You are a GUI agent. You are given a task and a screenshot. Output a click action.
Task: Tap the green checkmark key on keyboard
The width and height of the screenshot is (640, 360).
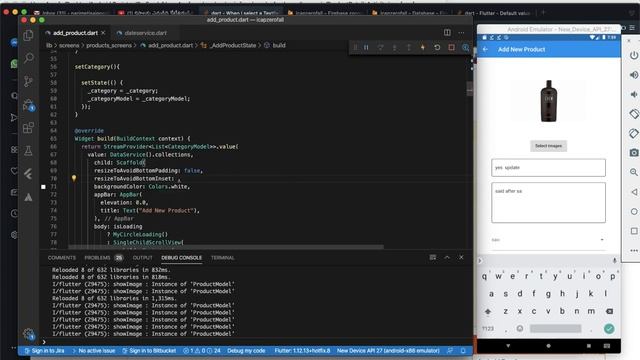[609, 329]
